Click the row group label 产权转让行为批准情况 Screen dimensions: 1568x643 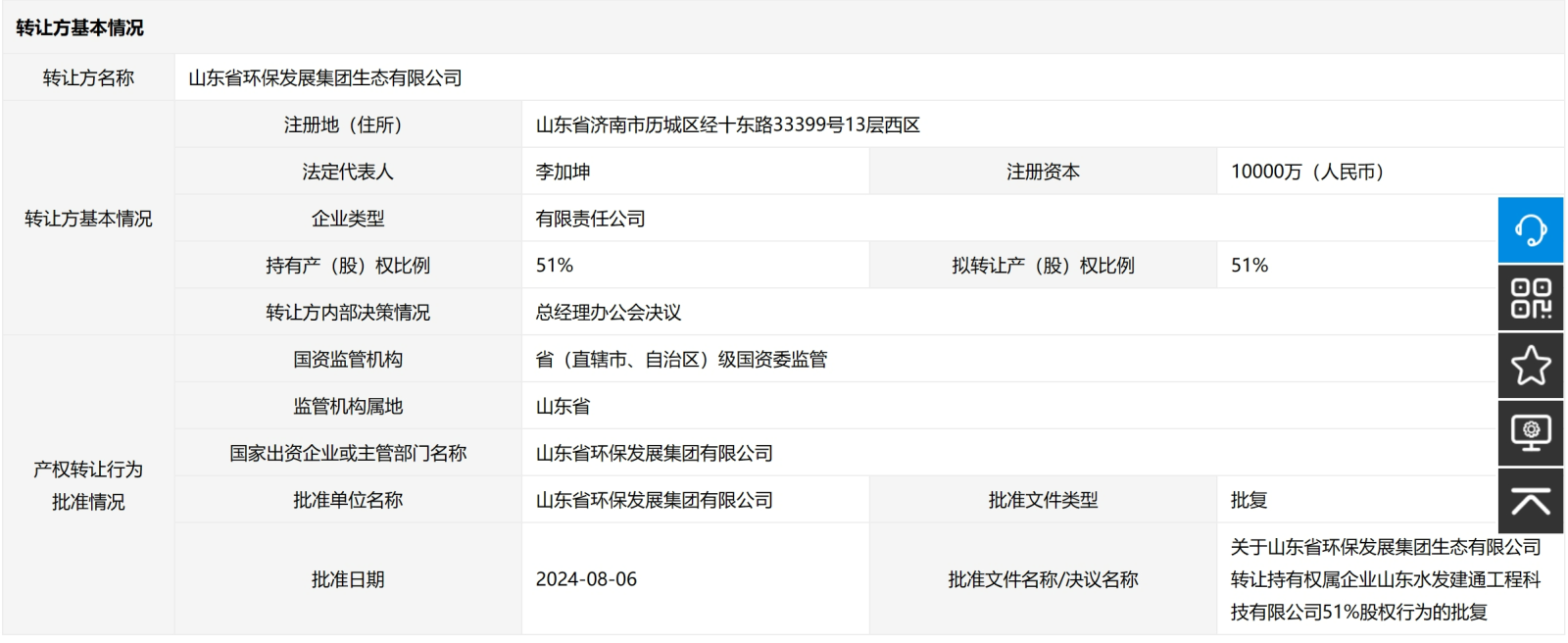click(88, 486)
